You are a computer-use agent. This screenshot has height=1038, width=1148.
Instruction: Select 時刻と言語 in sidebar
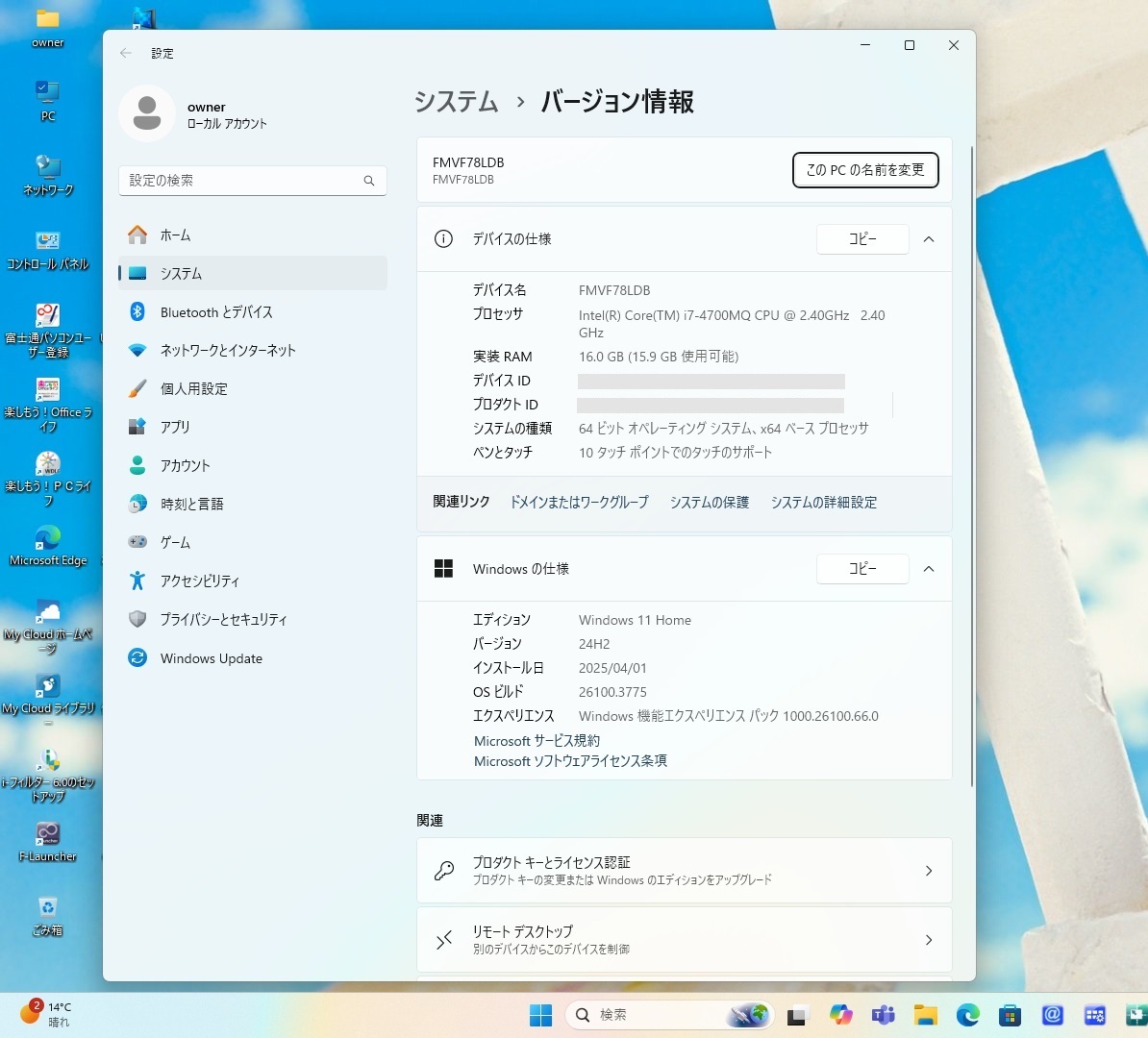pos(253,504)
